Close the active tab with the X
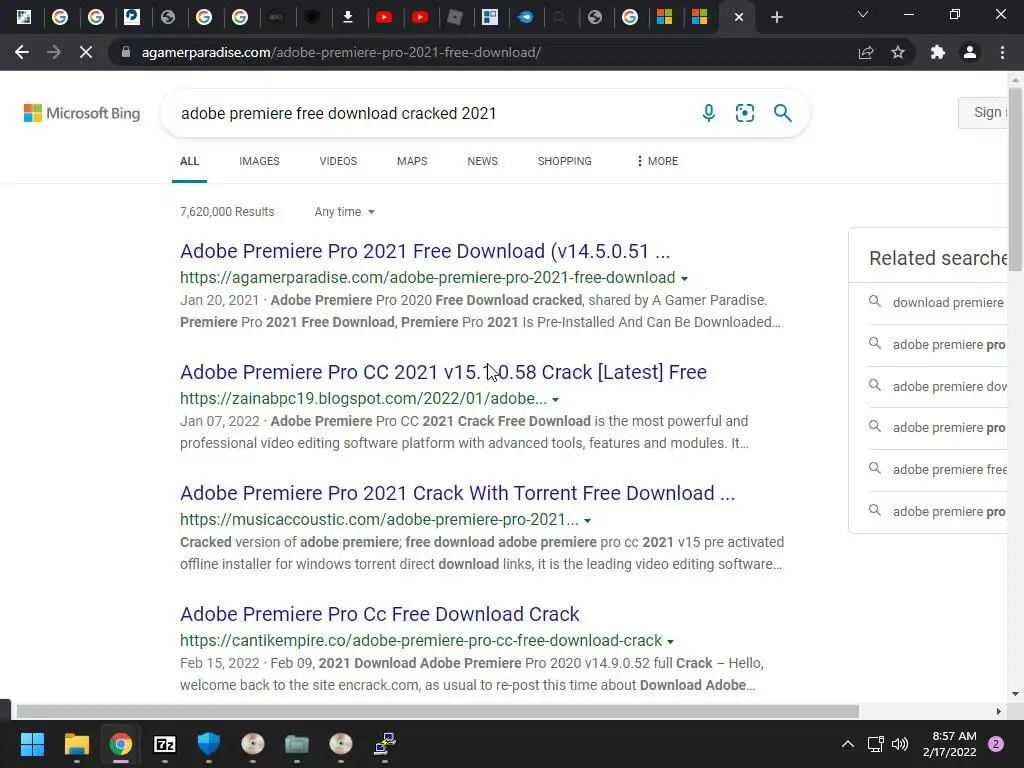The width and height of the screenshot is (1024, 768). 739,17
